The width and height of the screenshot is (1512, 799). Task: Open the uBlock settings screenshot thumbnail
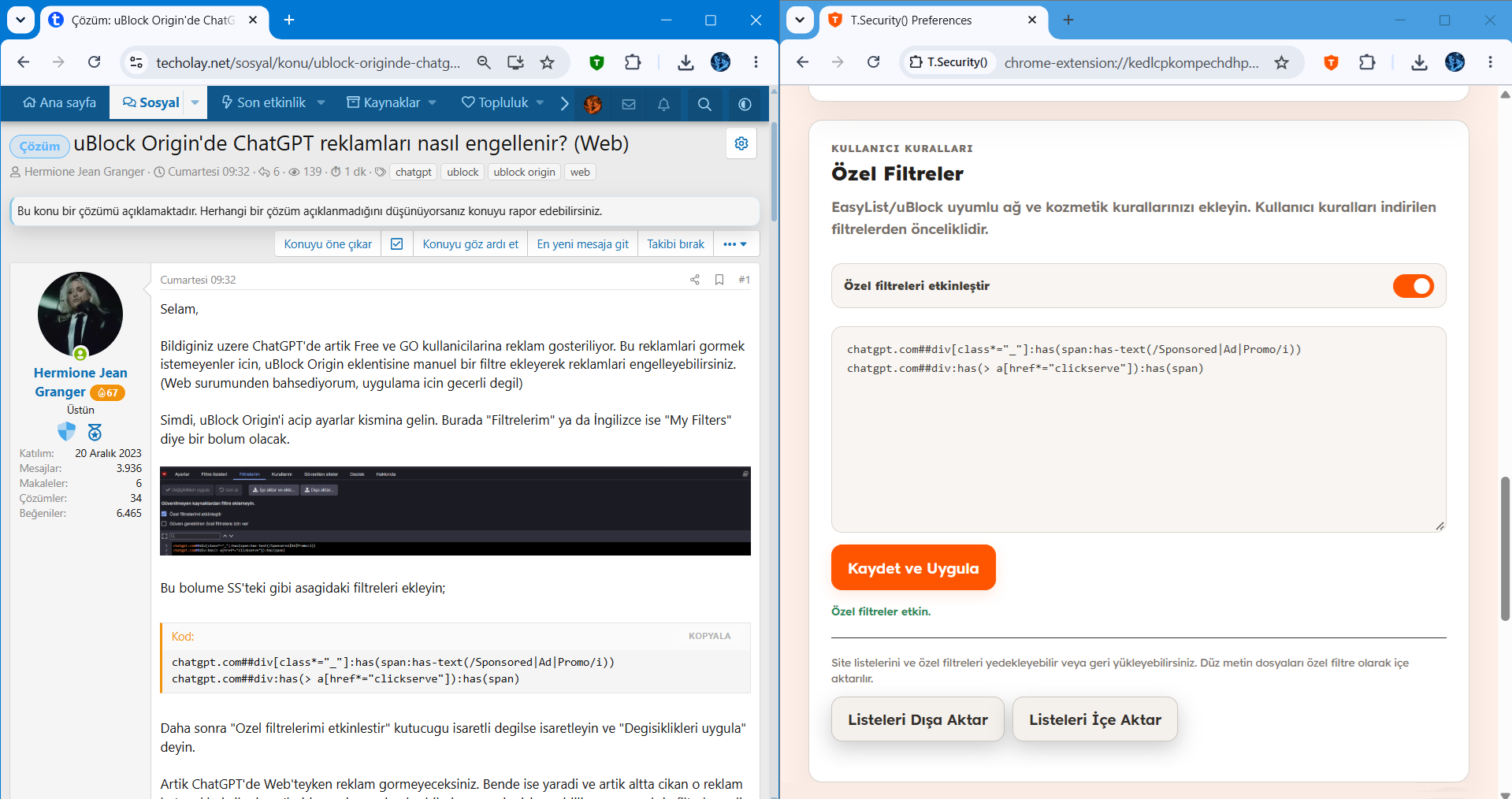click(x=455, y=511)
